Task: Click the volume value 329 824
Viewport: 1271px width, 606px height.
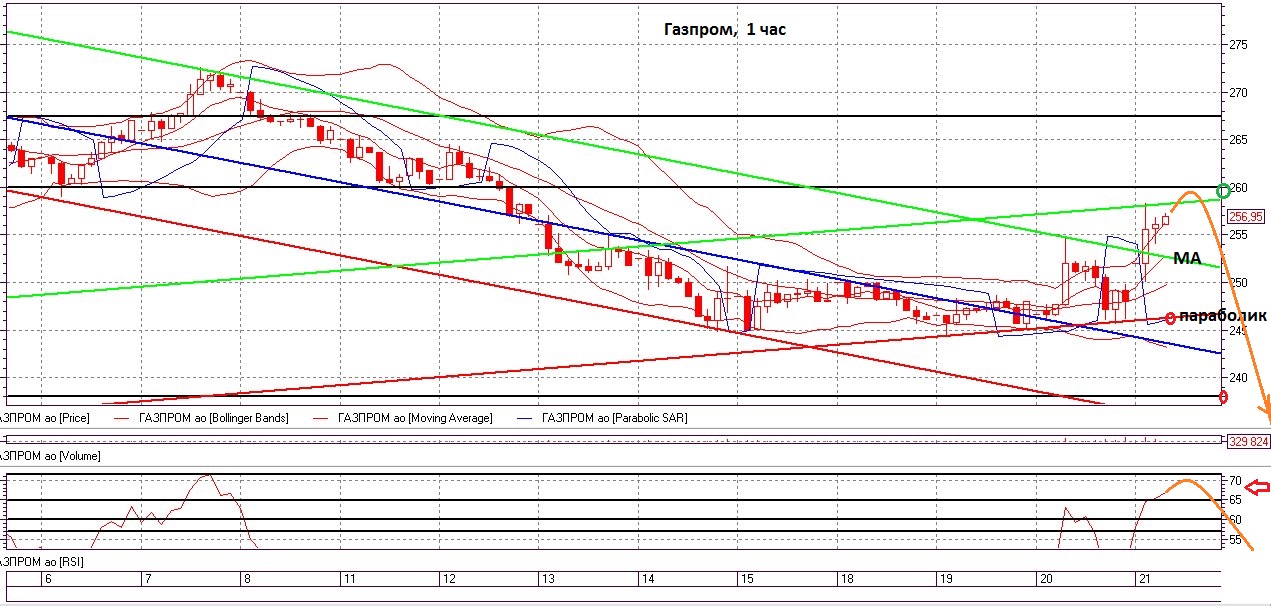Action: (x=1248, y=440)
